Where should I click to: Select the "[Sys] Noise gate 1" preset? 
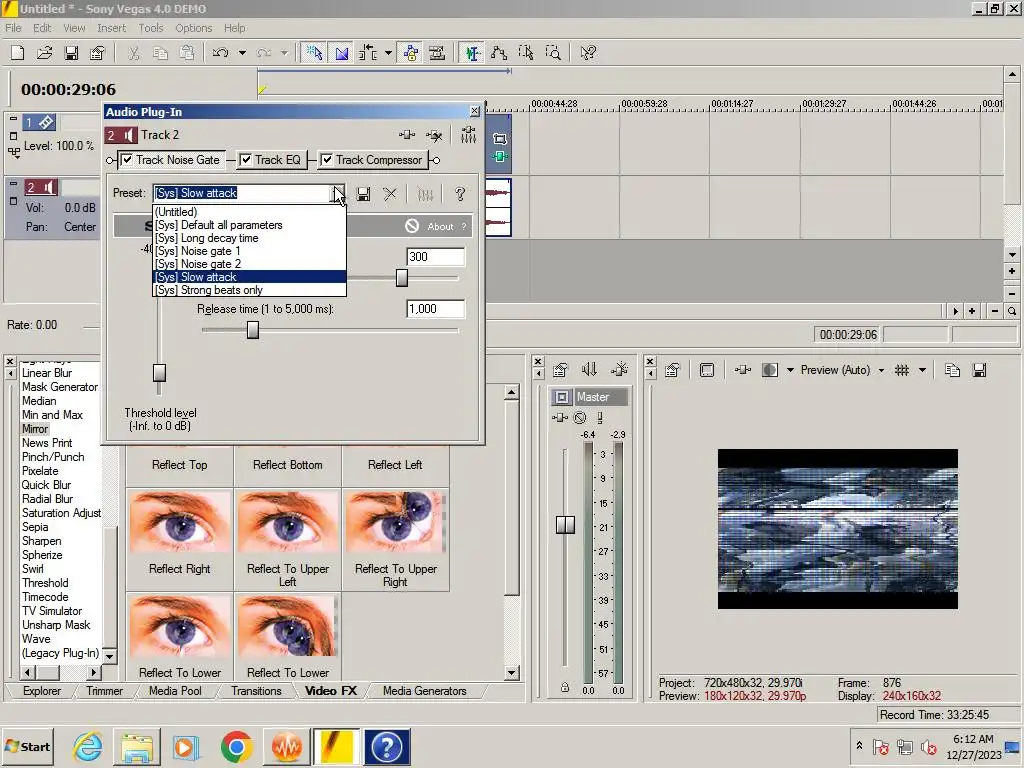(249, 251)
